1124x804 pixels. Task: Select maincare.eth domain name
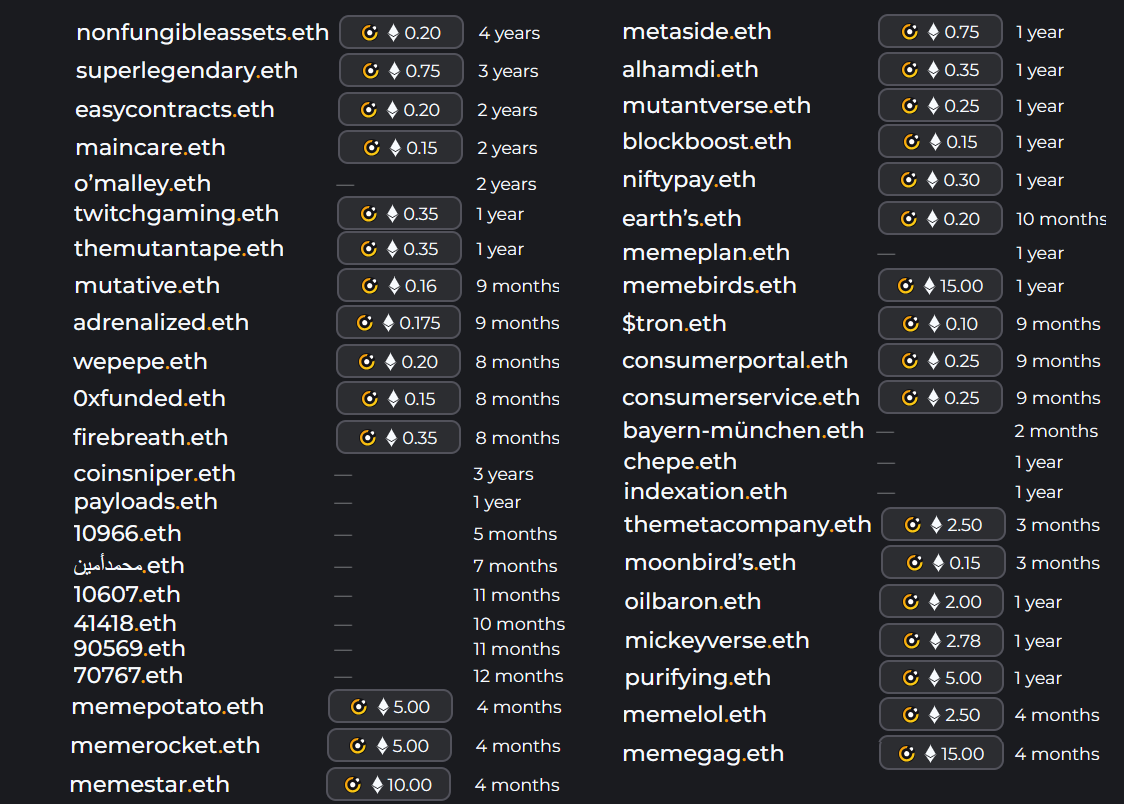151,148
